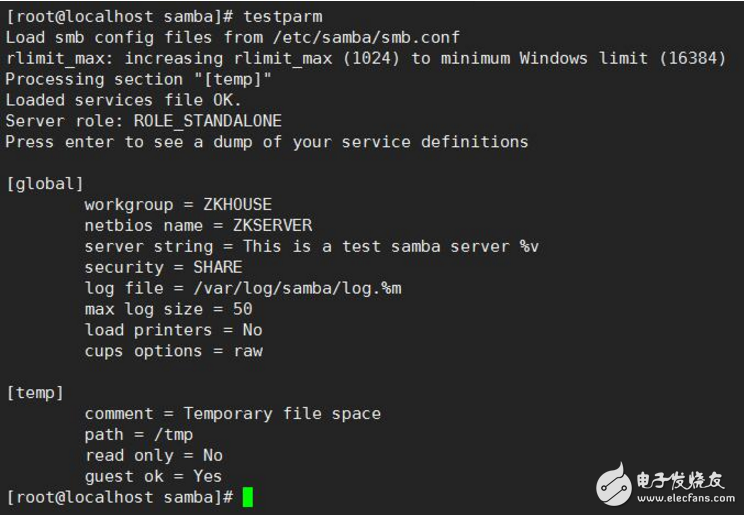
Task: Click the guest ok = Yes line
Action: [153, 476]
